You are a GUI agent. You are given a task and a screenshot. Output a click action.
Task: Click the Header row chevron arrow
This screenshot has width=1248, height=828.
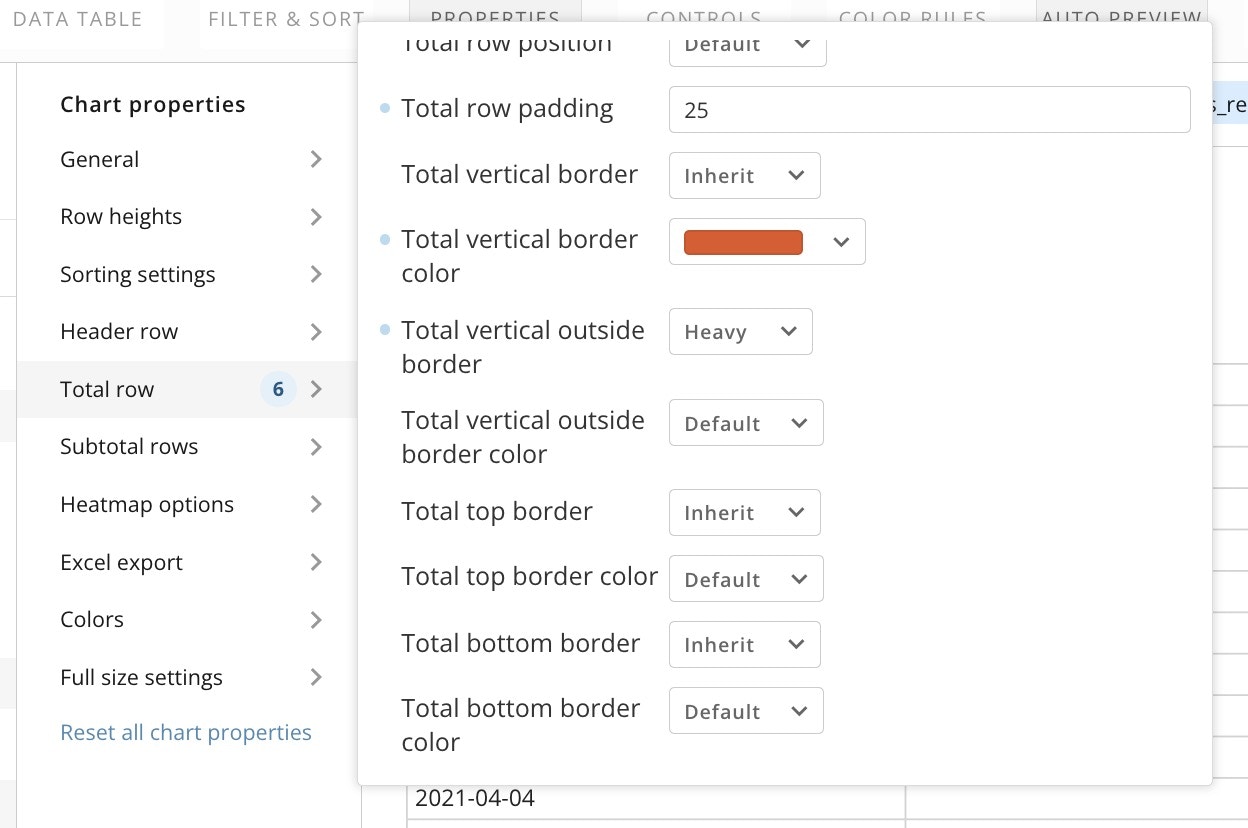tap(316, 332)
